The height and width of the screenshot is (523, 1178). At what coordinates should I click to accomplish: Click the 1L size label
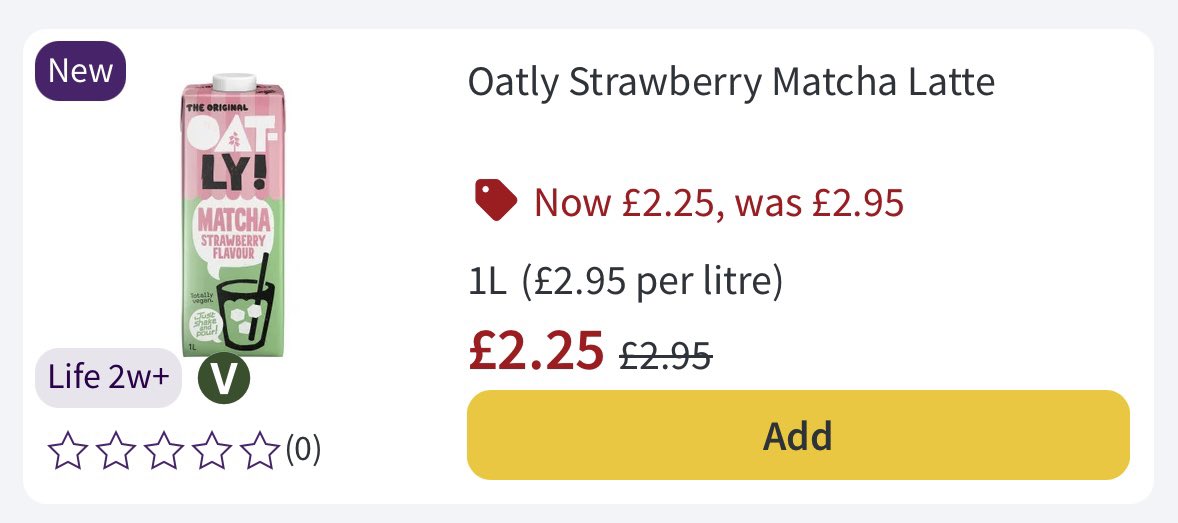488,283
